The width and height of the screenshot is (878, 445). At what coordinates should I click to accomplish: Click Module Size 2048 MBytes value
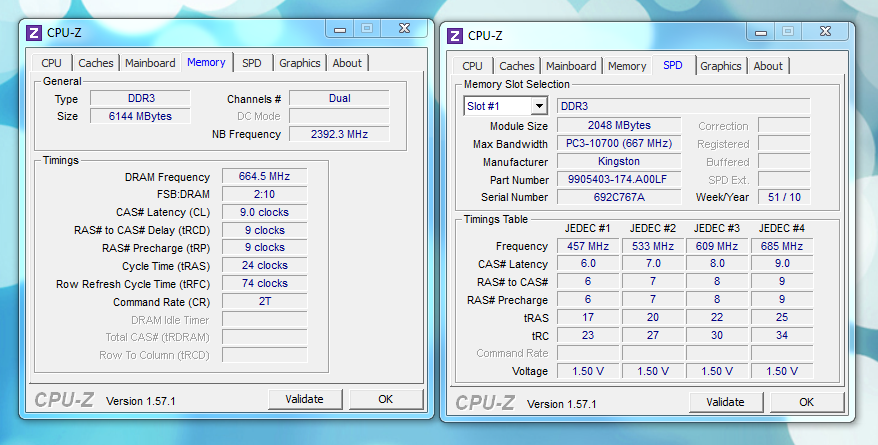tap(619, 125)
